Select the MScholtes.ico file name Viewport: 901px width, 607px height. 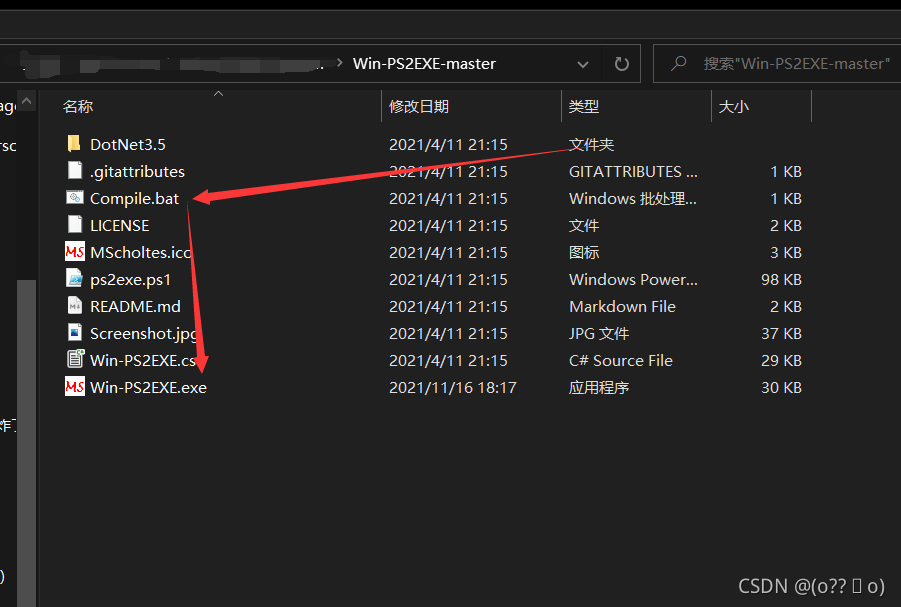141,252
